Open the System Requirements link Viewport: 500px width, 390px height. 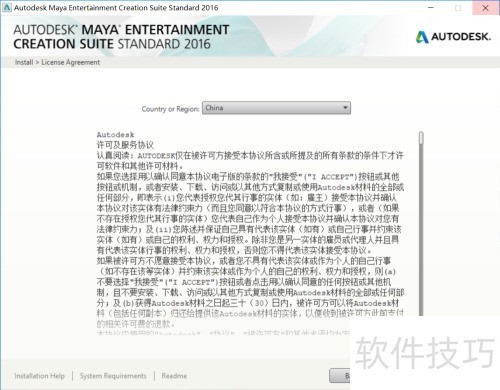pyautogui.click(x=113, y=376)
